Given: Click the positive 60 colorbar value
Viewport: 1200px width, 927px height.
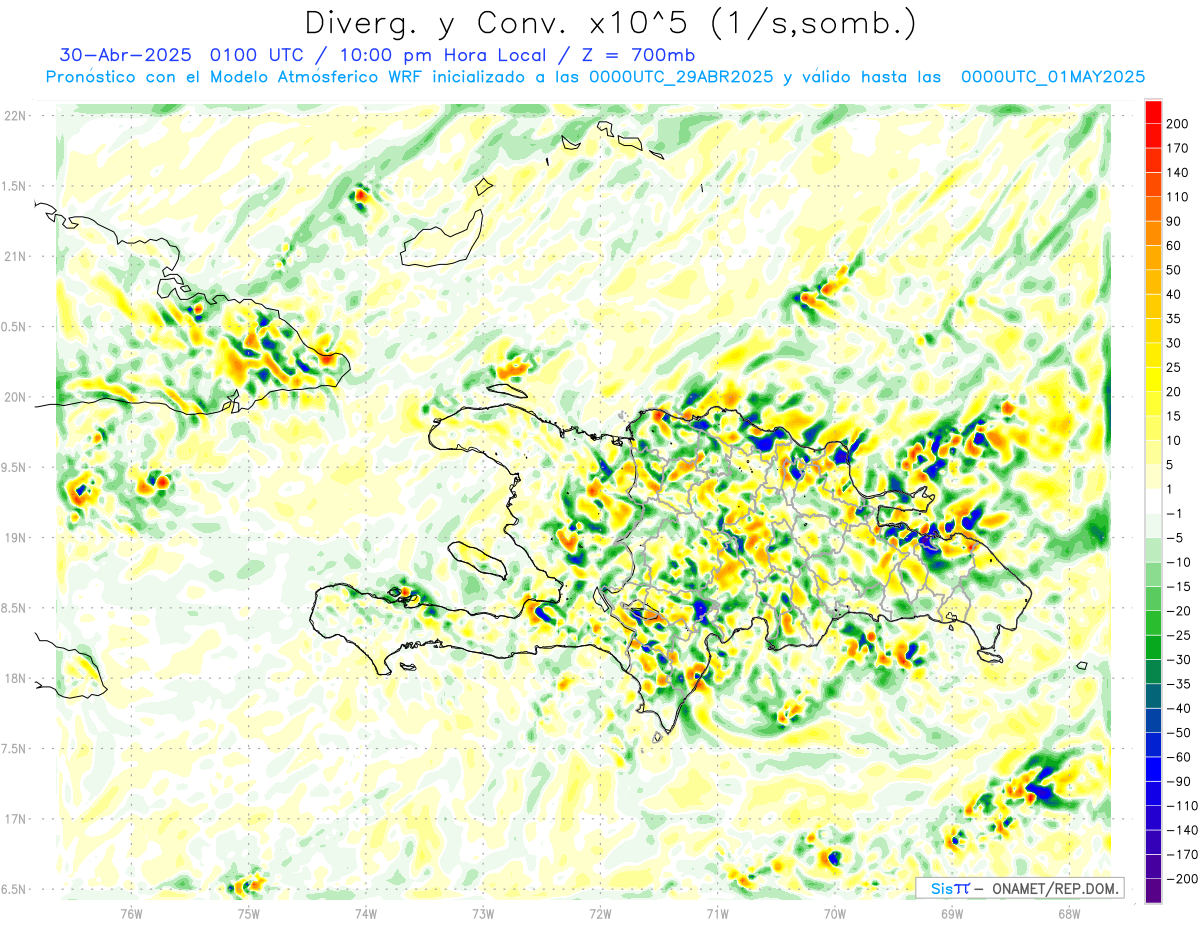Looking at the screenshot, I should click(1174, 246).
